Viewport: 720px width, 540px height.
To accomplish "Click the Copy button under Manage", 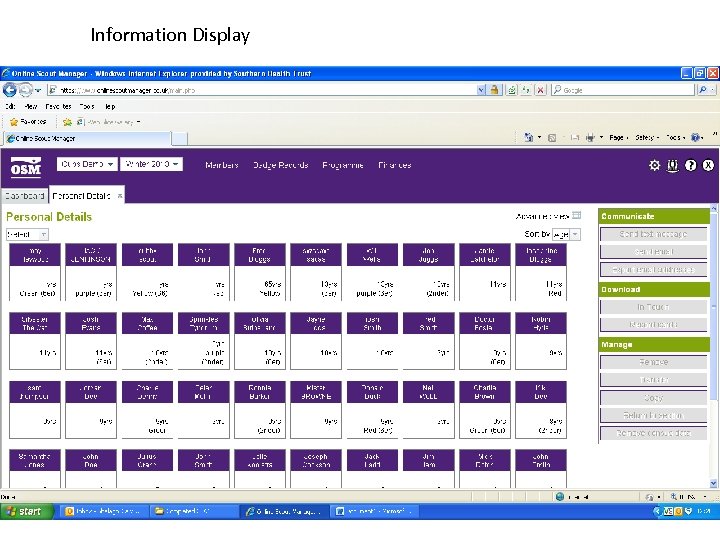I will click(x=653, y=398).
